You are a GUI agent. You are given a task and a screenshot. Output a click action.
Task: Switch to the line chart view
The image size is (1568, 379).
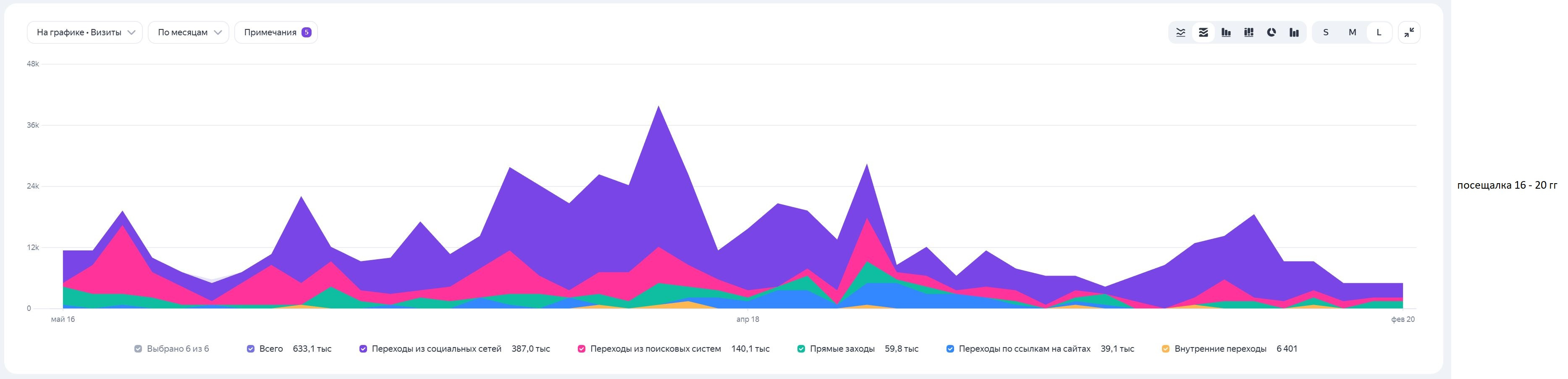click(x=1180, y=33)
